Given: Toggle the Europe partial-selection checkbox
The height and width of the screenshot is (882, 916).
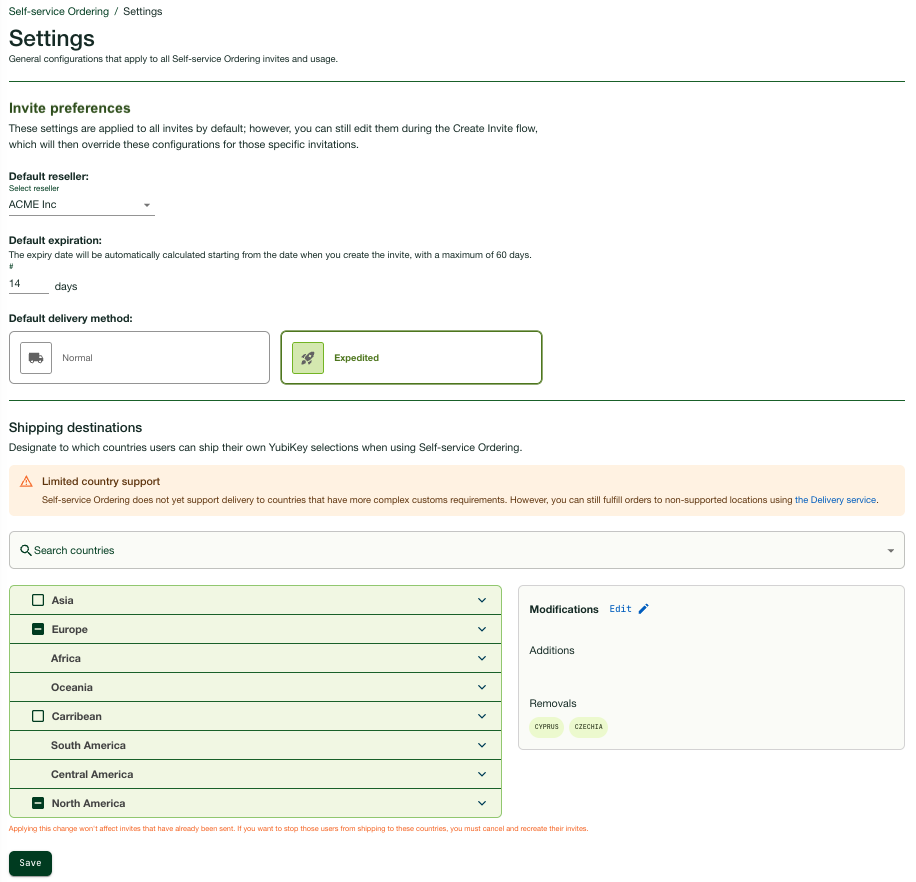Looking at the screenshot, I should (x=38, y=629).
